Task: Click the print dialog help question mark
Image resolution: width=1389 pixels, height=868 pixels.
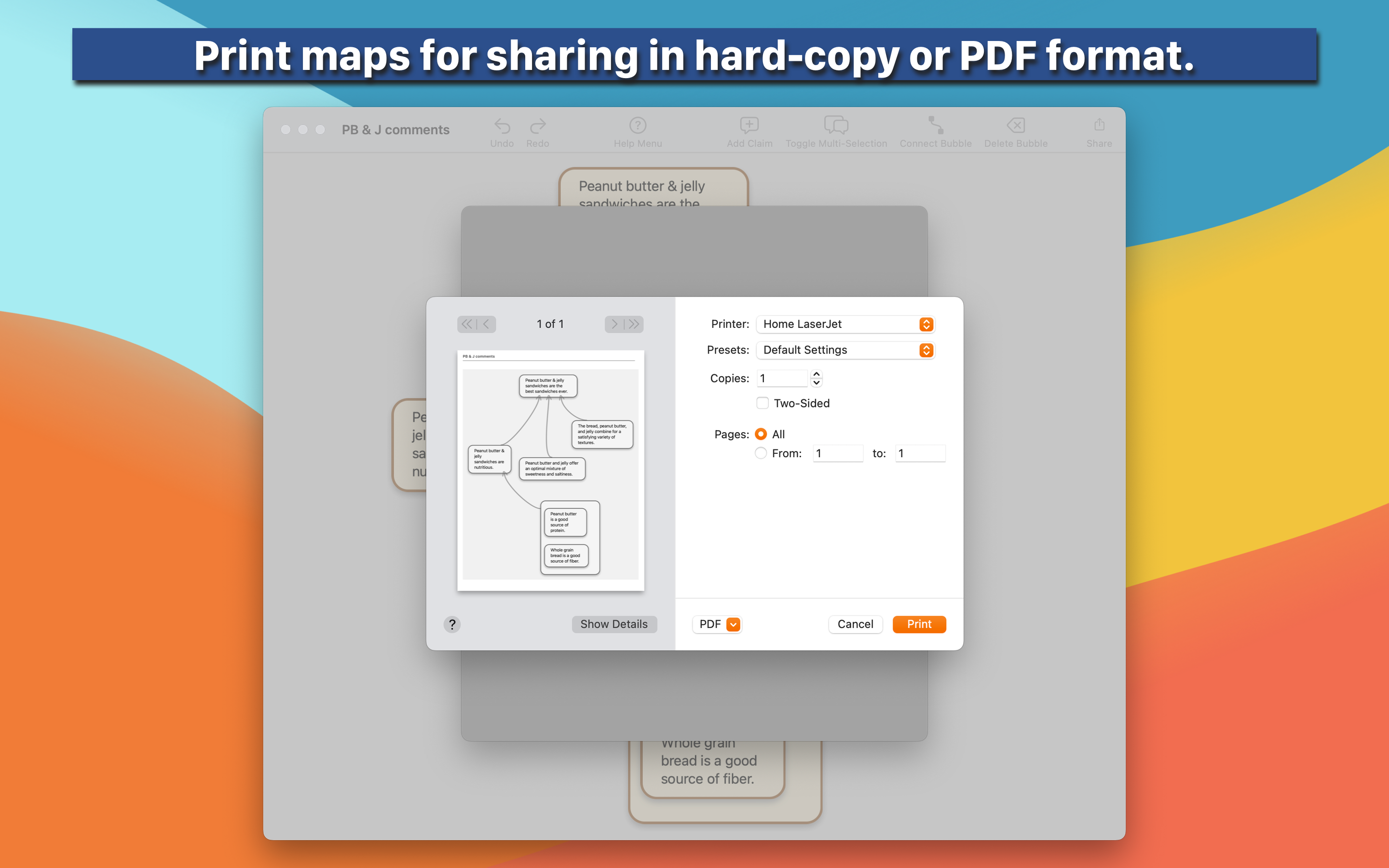Action: click(x=452, y=624)
